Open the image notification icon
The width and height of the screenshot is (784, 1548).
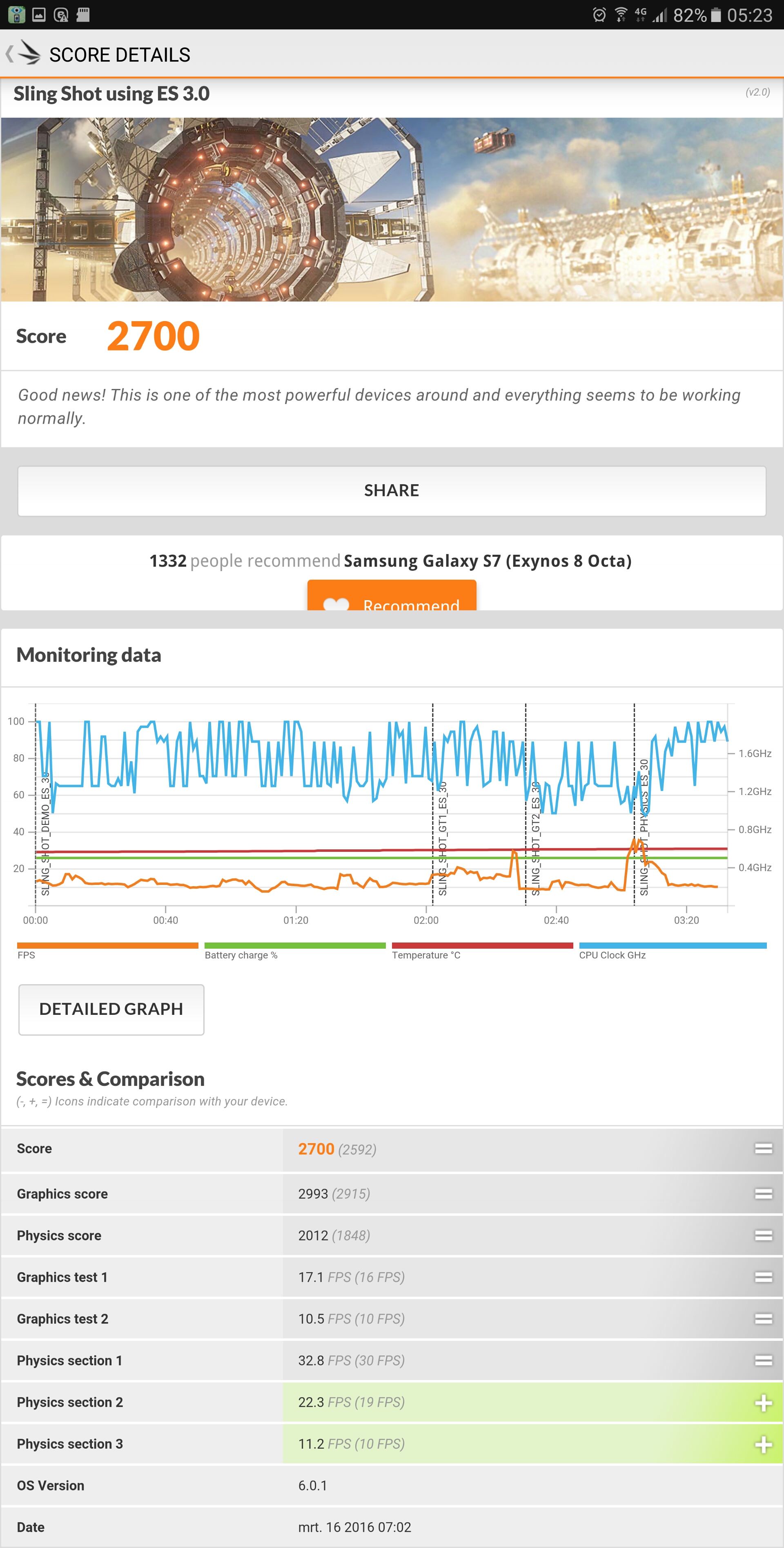pyautogui.click(x=39, y=15)
